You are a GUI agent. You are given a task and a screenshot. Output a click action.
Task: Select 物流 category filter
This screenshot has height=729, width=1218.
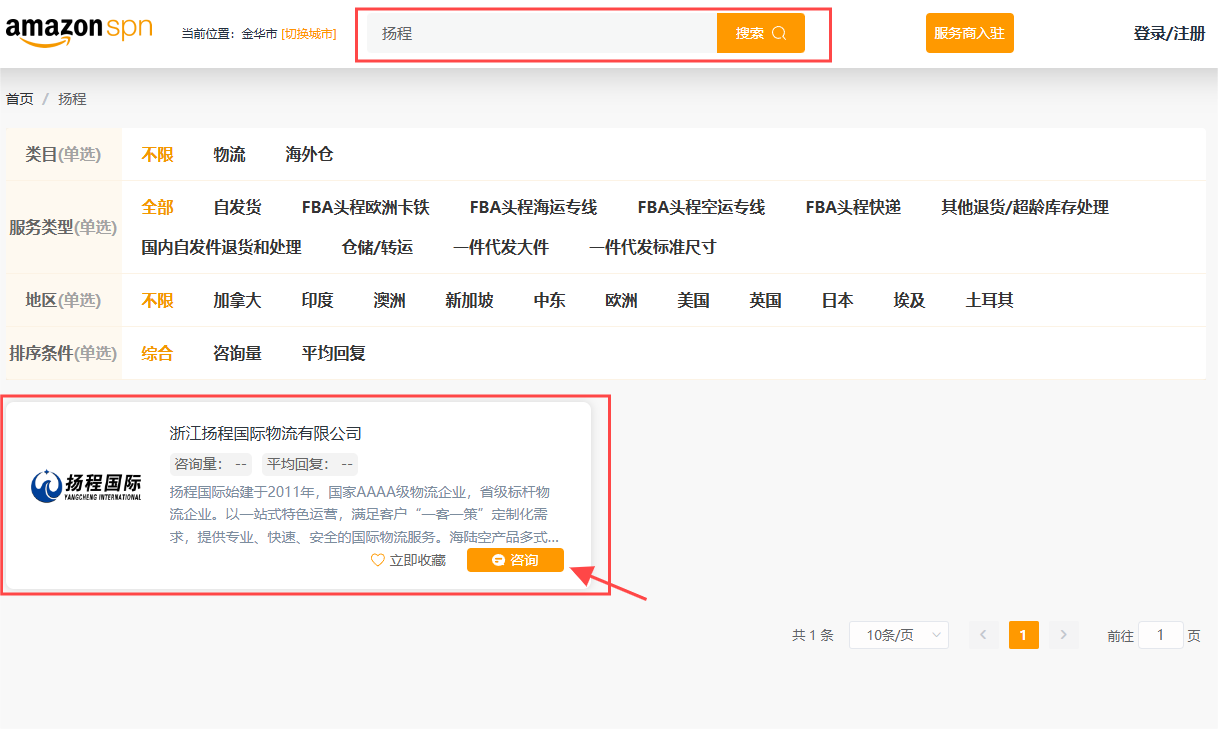[x=229, y=154]
